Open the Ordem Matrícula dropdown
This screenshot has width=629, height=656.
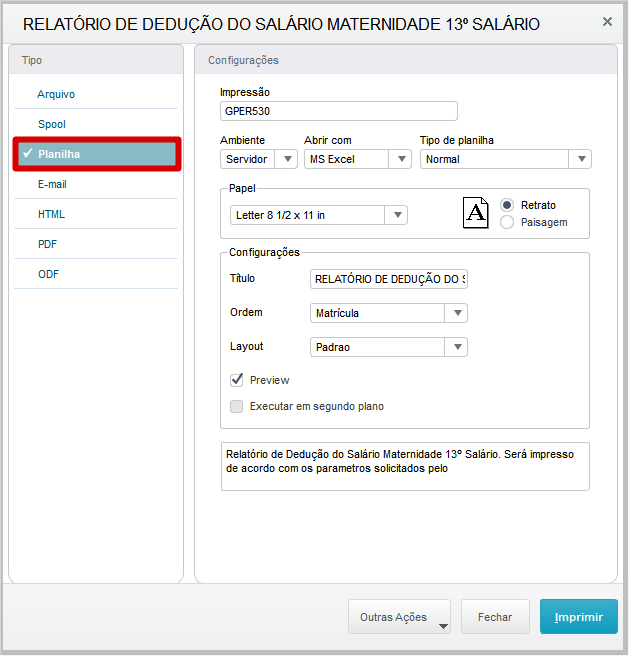click(389, 313)
